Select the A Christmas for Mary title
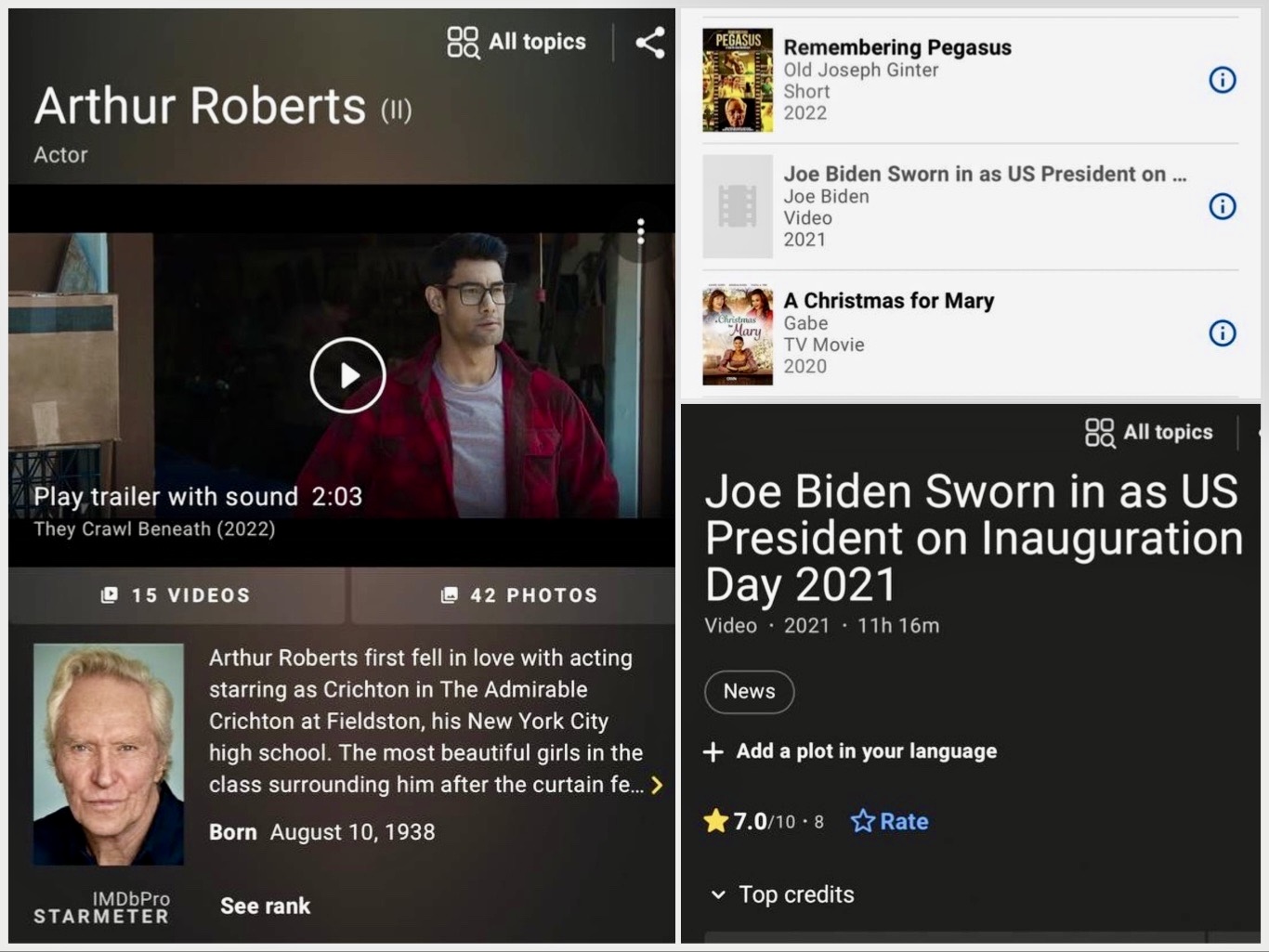Screen dimensions: 1269x952 coord(889,301)
